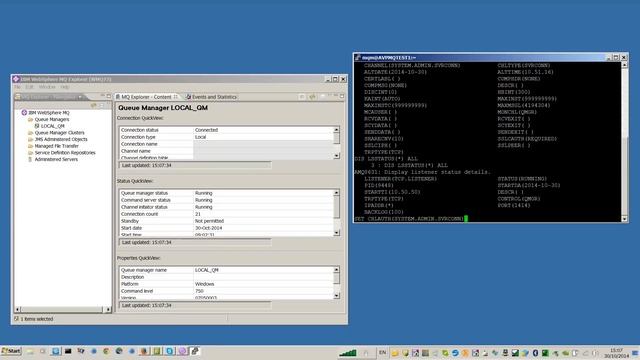Click the EN language indicator in taskbar
Screen dimensions: 640x360
382,352
